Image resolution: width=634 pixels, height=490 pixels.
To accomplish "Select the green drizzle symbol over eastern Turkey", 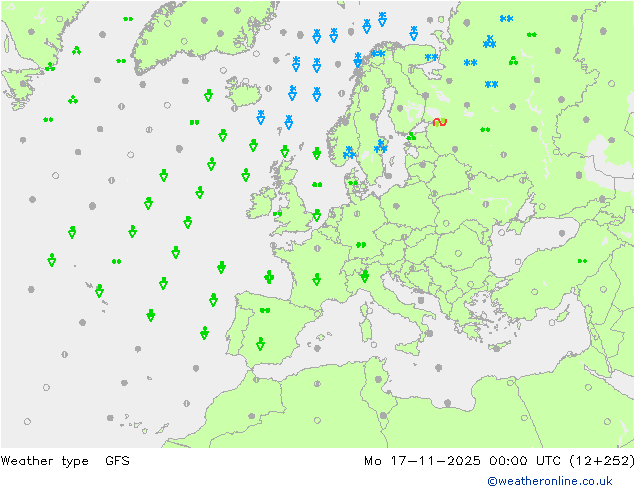I will coord(582,261).
